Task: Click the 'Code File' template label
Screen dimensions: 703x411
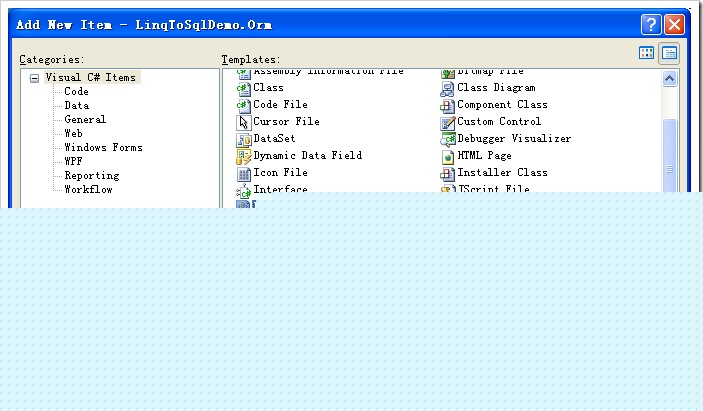Action: pos(281,104)
